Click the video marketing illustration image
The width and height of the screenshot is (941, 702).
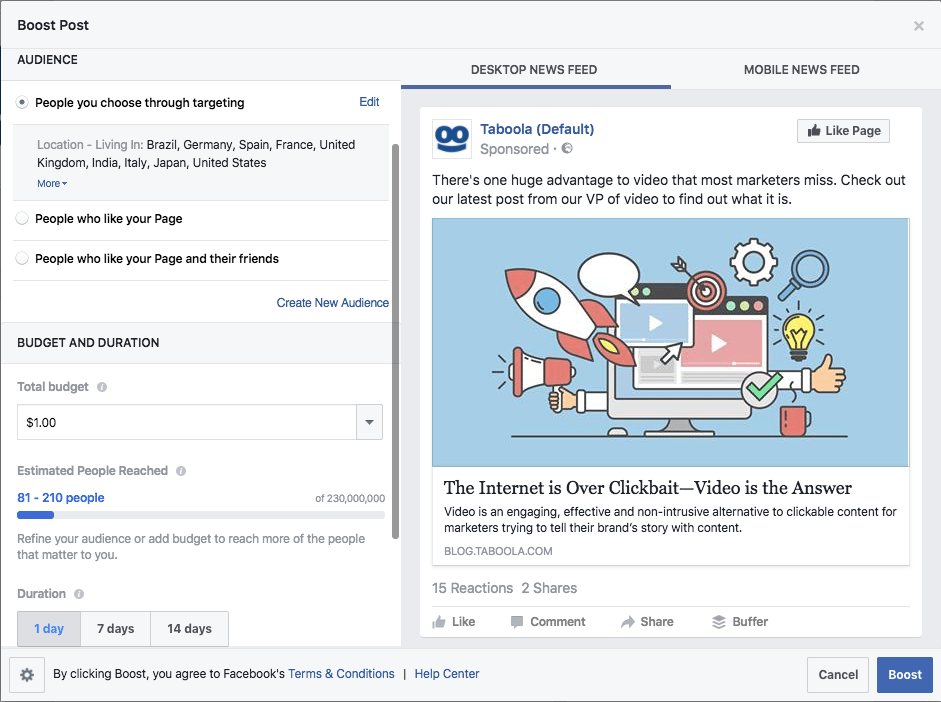click(671, 343)
